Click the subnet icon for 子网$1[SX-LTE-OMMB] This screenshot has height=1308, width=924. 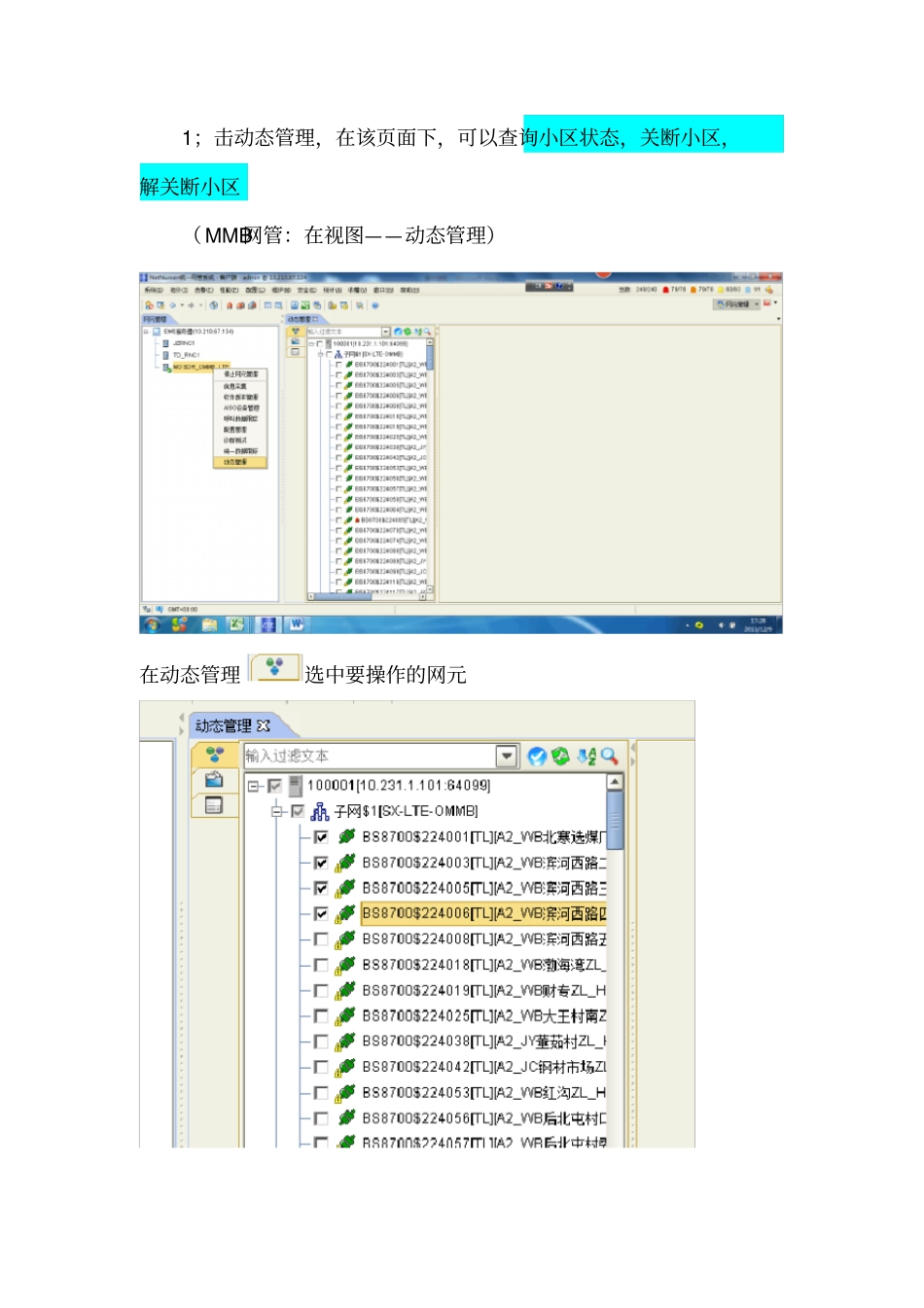pyautogui.click(x=320, y=810)
